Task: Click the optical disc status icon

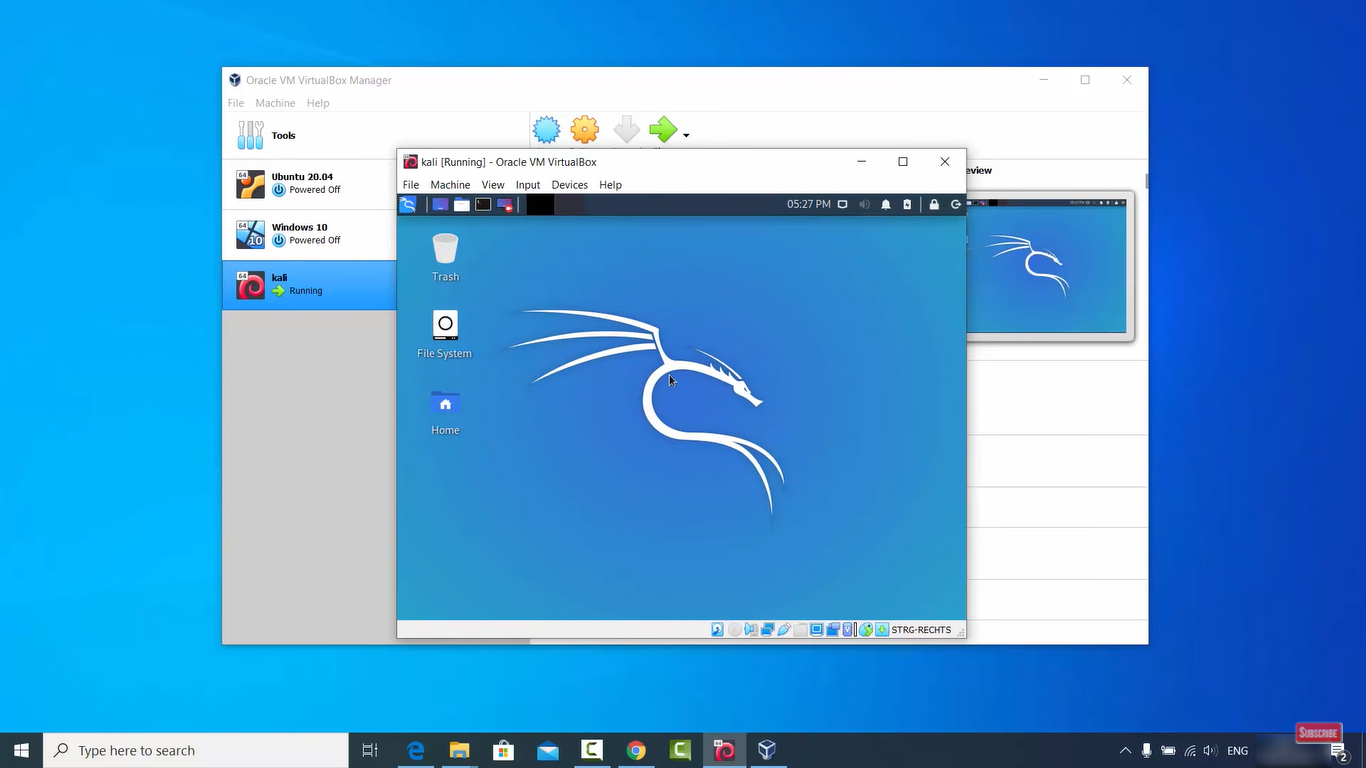Action: coord(735,629)
